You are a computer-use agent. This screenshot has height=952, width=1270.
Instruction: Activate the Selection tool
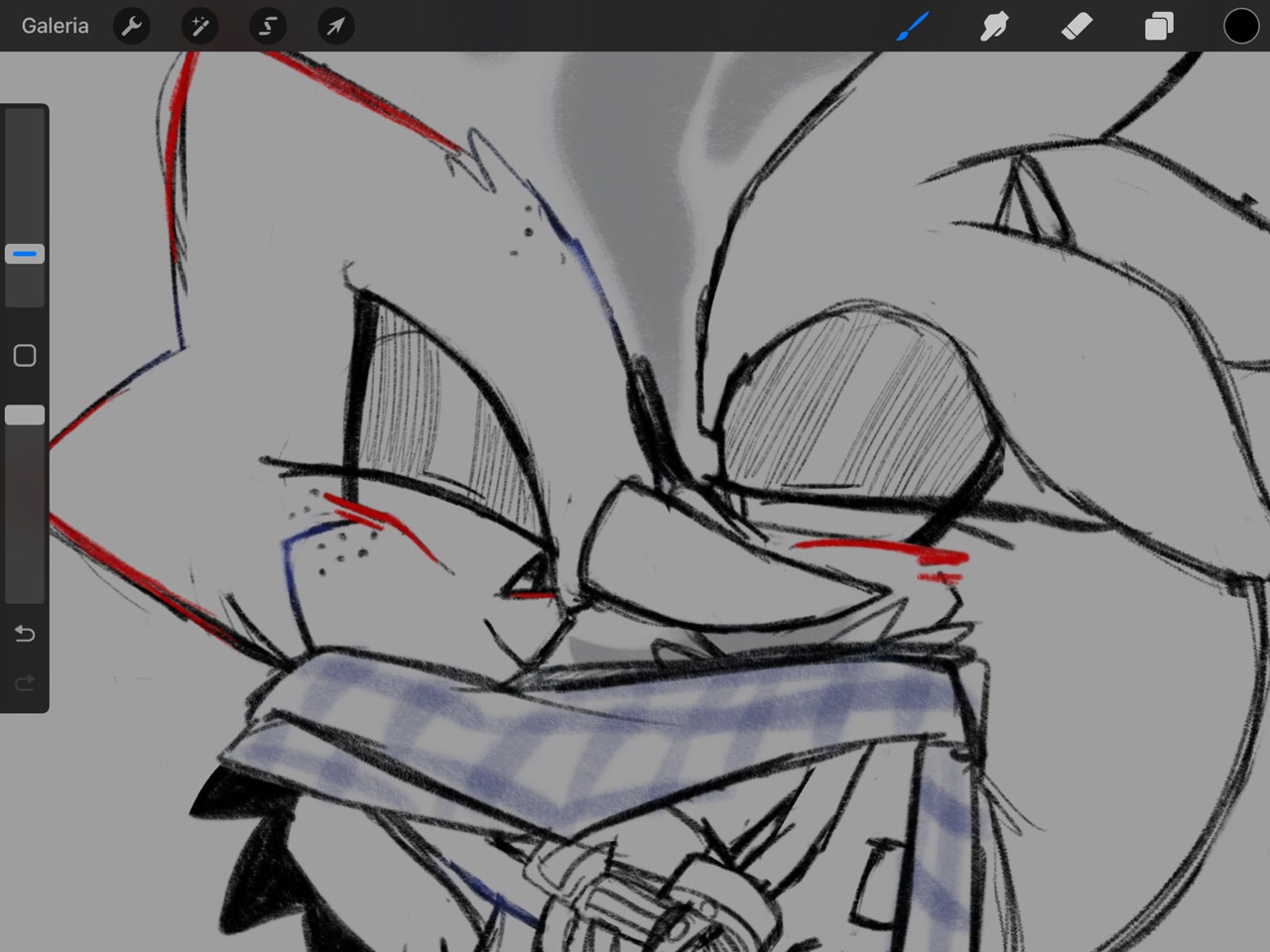pos(268,26)
